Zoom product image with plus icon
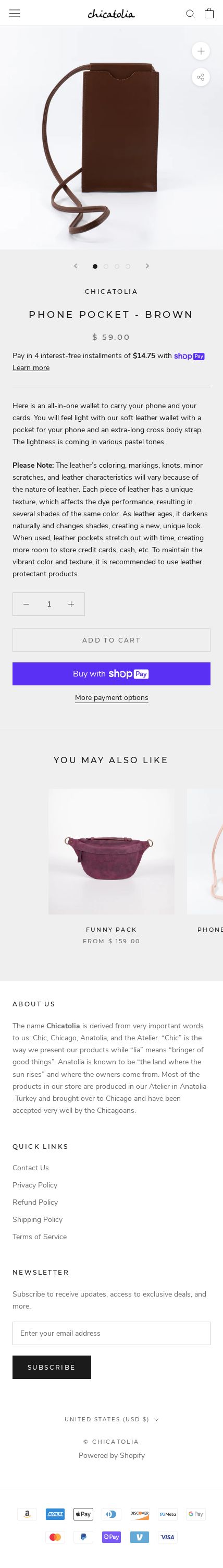Image resolution: width=223 pixels, height=1568 pixels. click(201, 51)
